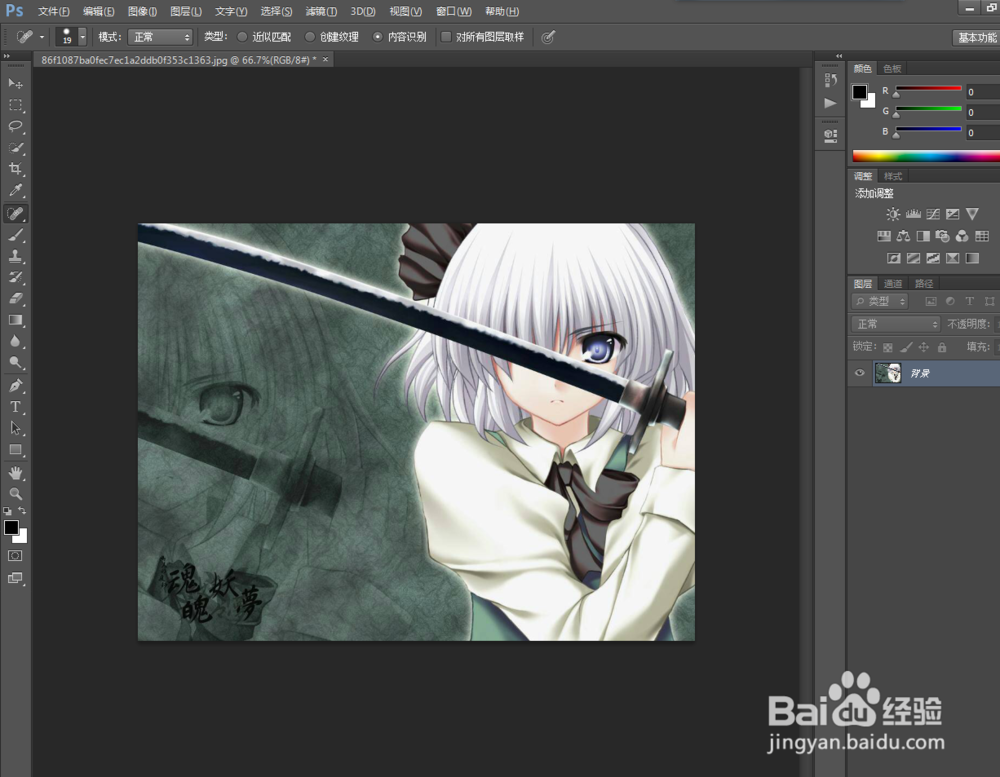Select 创建纹理 radio option
1000x777 pixels.
(310, 37)
